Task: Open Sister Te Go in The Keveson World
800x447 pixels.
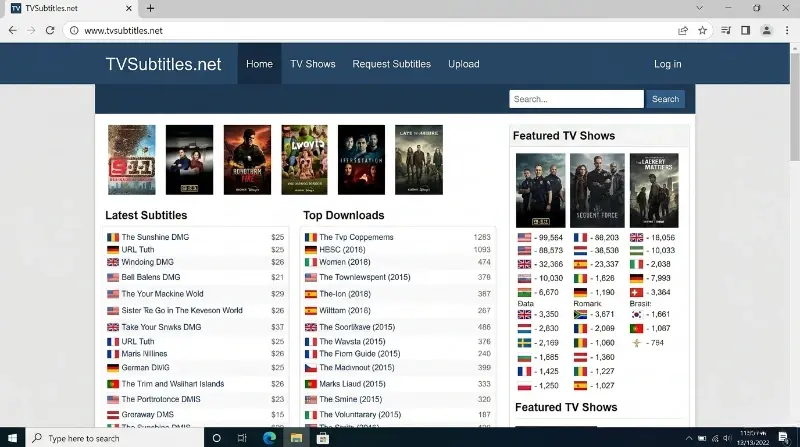Action: pyautogui.click(x=182, y=310)
